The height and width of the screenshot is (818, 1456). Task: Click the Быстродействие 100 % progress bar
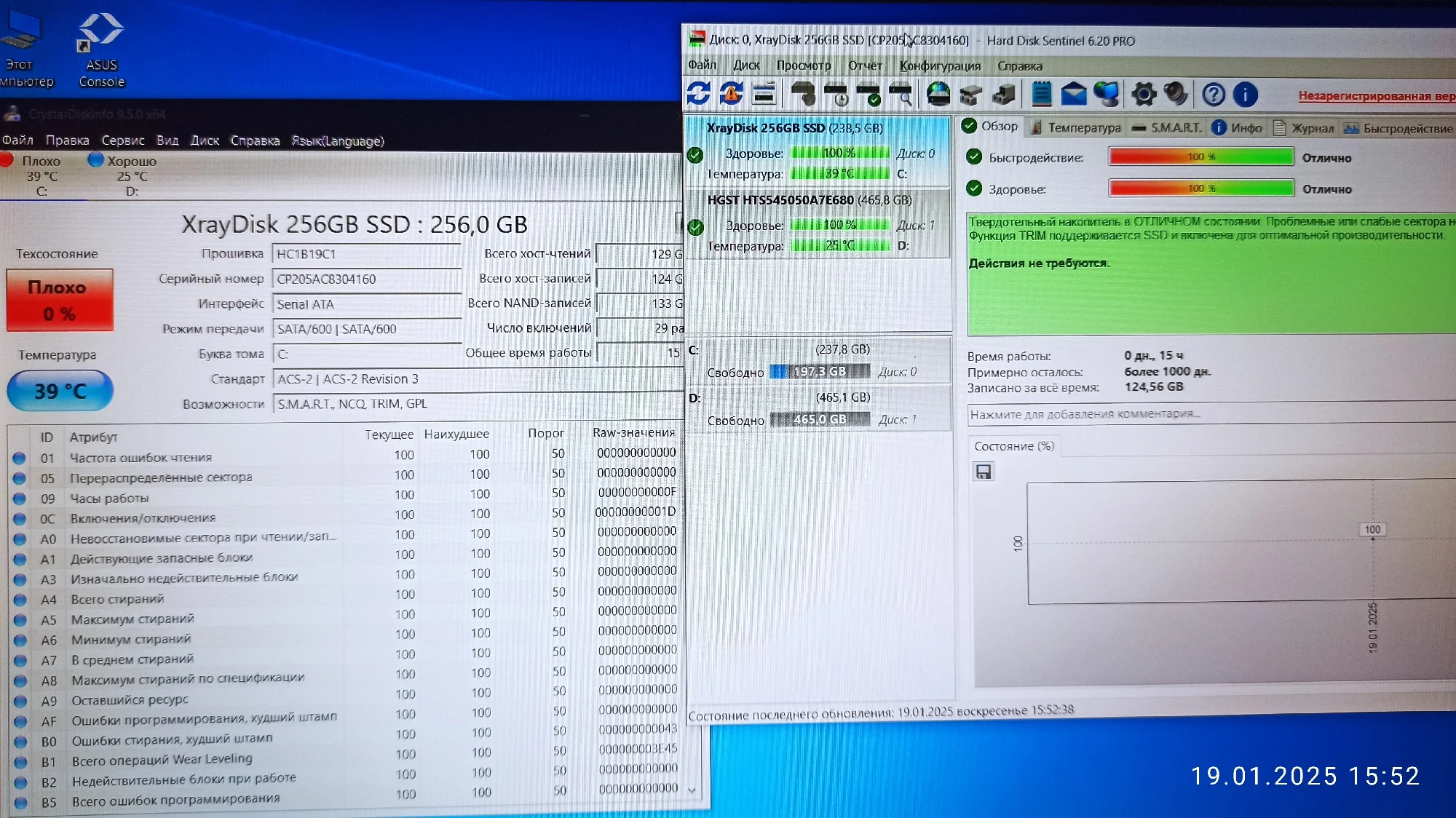click(x=1200, y=156)
